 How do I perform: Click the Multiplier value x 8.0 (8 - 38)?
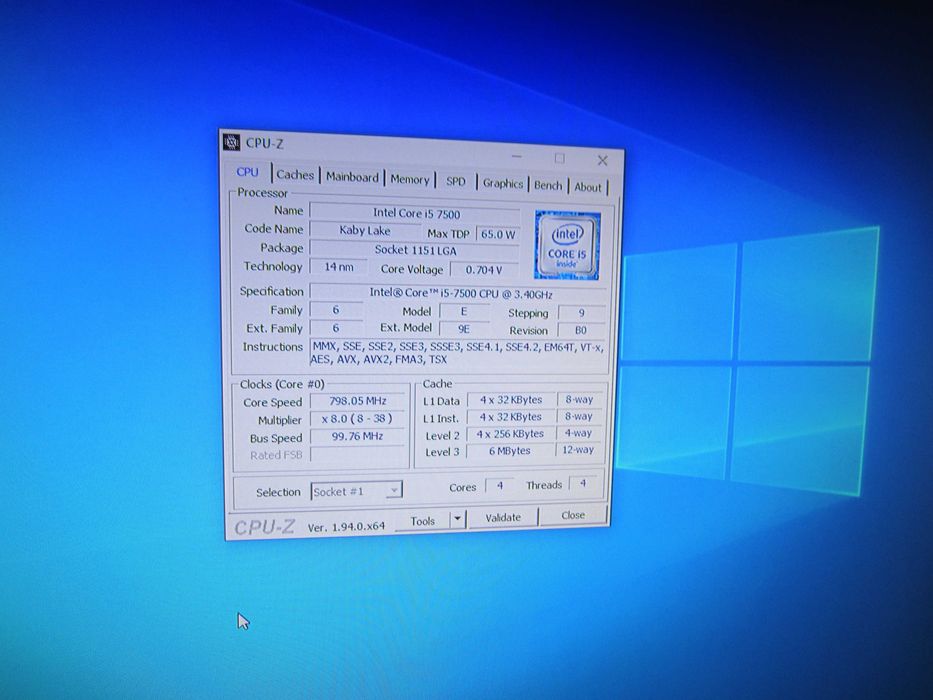point(357,418)
